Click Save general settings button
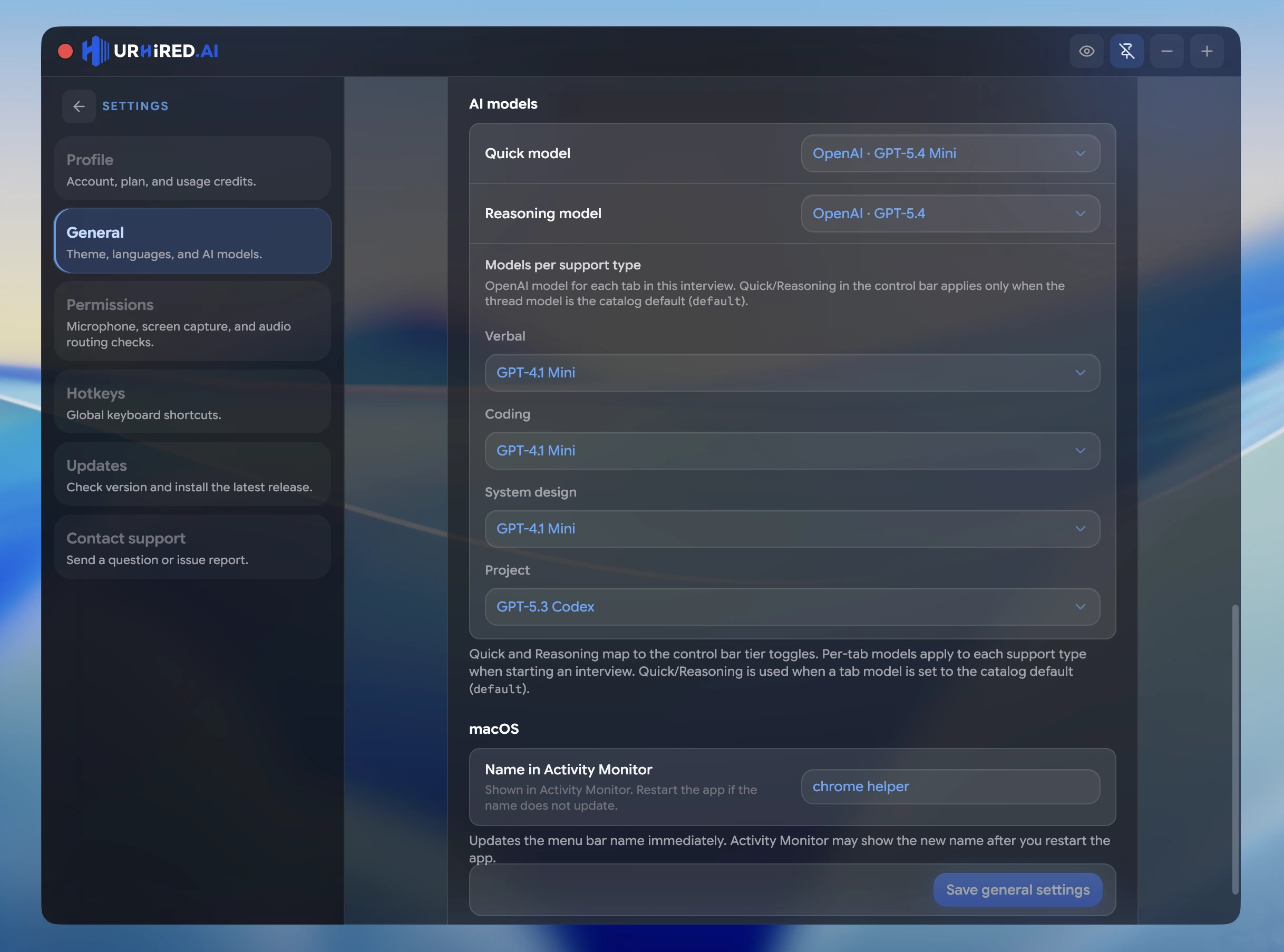This screenshot has height=952, width=1284. point(1018,890)
